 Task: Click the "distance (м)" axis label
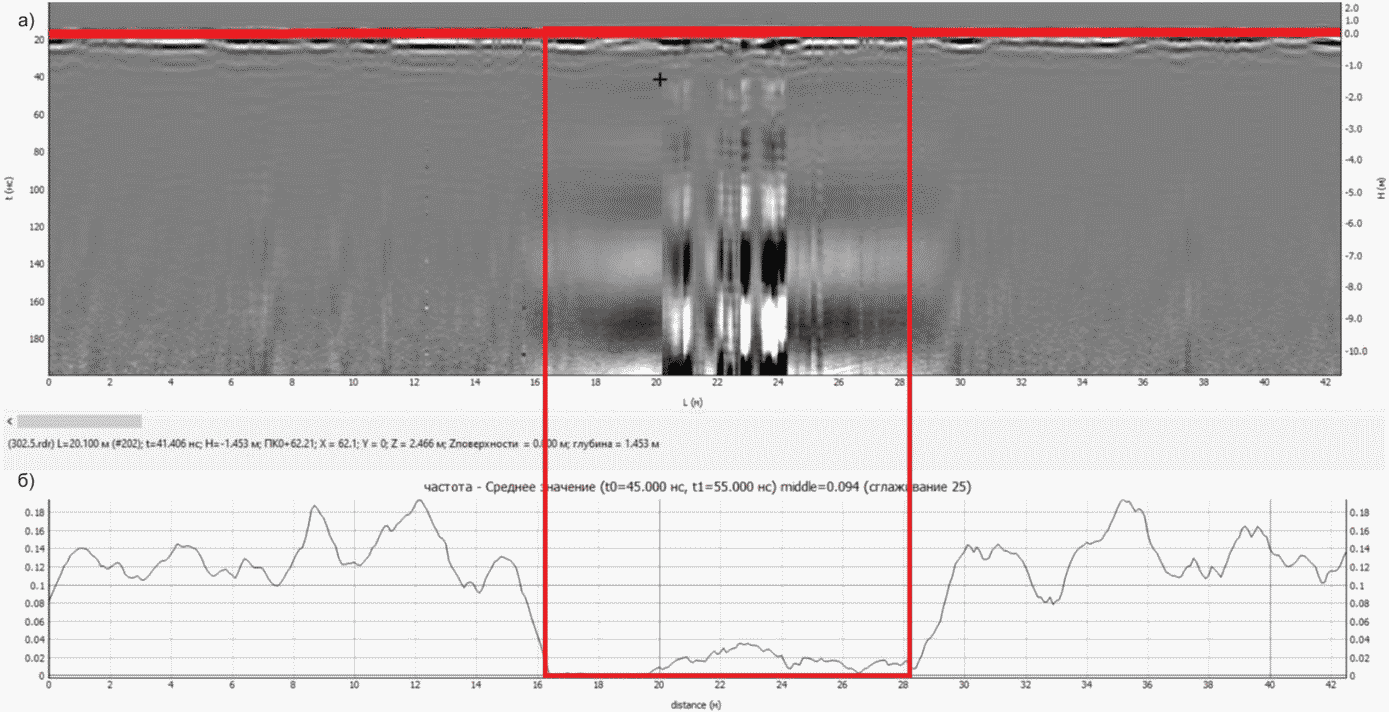click(694, 704)
